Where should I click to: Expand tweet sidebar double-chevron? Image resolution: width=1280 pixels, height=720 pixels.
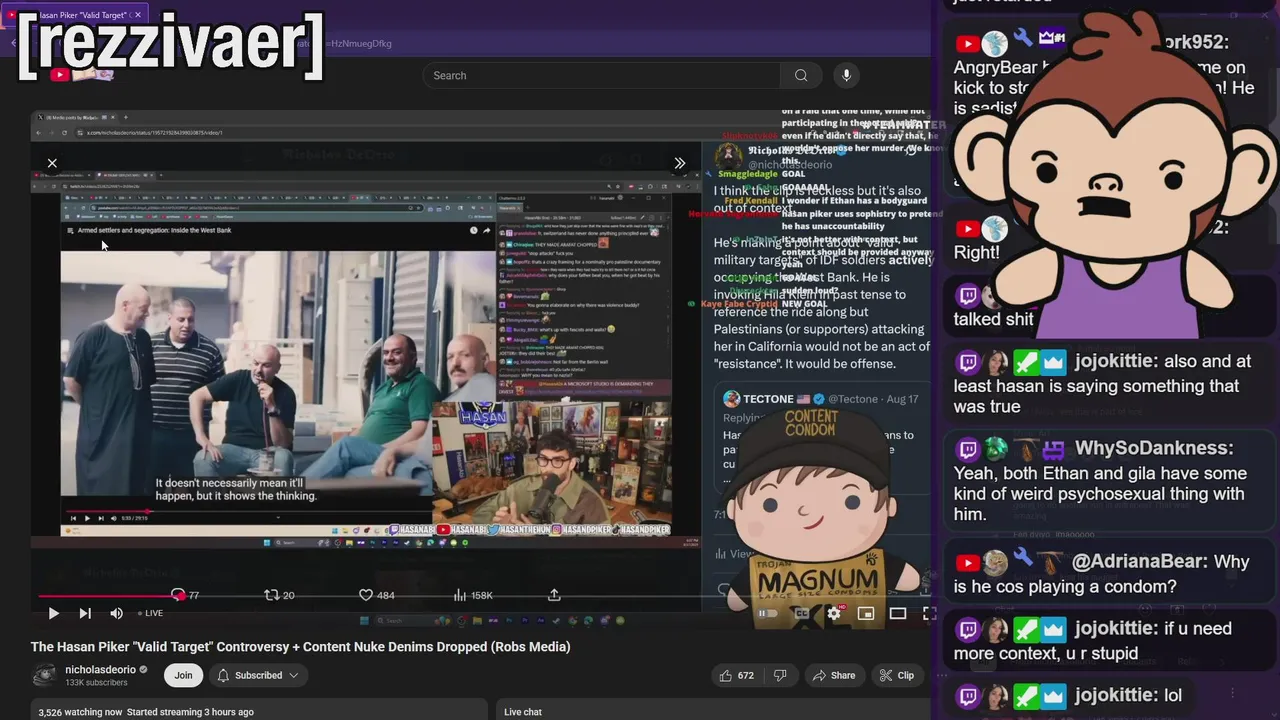point(679,163)
